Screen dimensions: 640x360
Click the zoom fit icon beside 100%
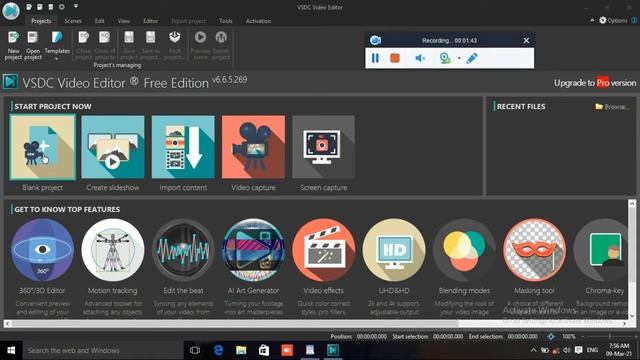tap(551, 336)
